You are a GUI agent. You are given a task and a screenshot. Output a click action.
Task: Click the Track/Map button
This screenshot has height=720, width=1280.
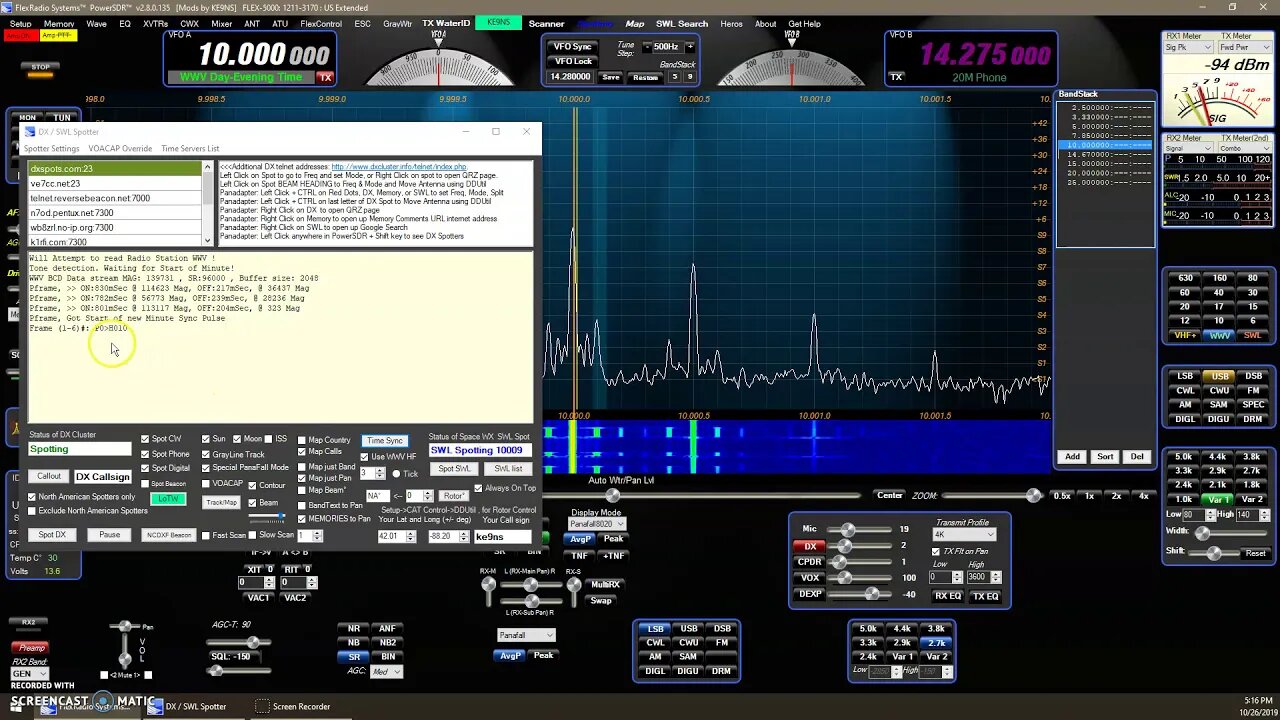[222, 503]
